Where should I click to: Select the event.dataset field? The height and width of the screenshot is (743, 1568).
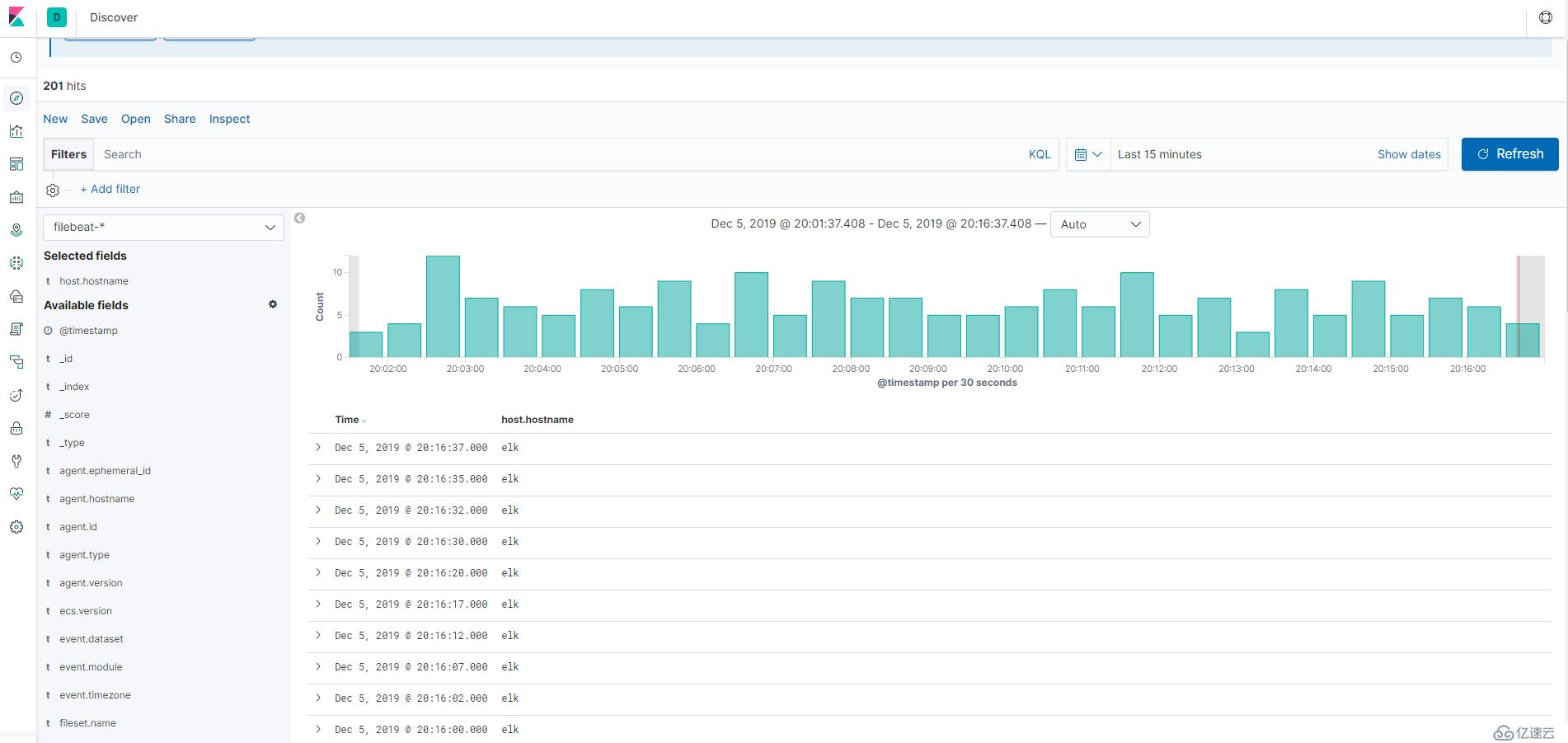pyautogui.click(x=92, y=639)
